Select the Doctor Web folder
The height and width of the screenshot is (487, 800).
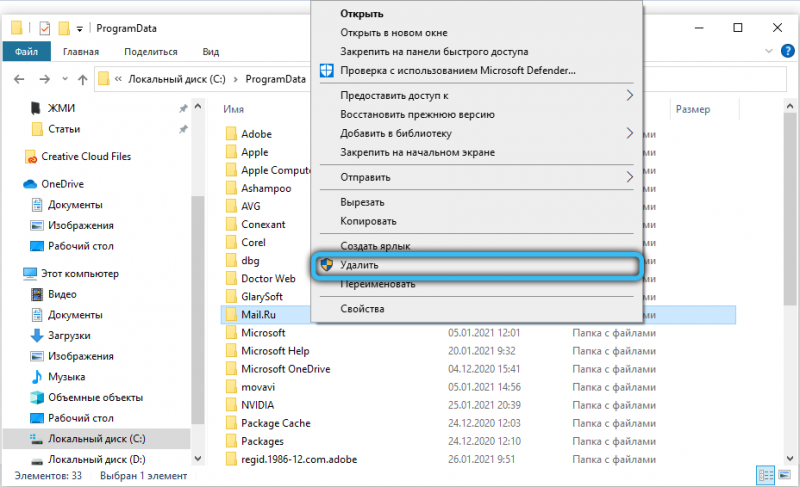click(268, 278)
